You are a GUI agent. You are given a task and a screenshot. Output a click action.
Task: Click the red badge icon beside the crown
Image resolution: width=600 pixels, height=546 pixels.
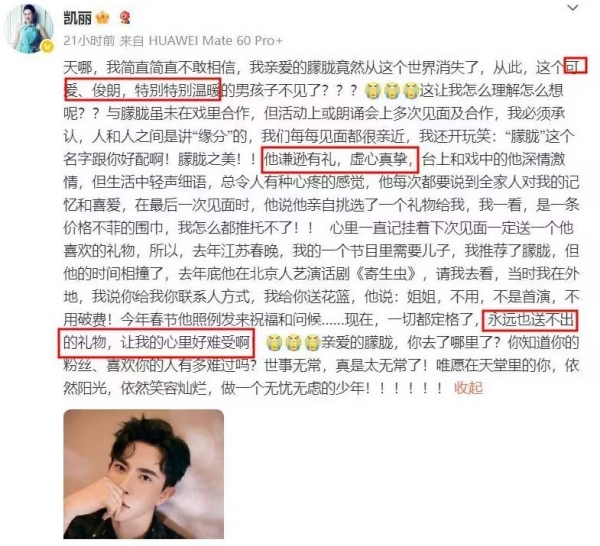point(125,17)
